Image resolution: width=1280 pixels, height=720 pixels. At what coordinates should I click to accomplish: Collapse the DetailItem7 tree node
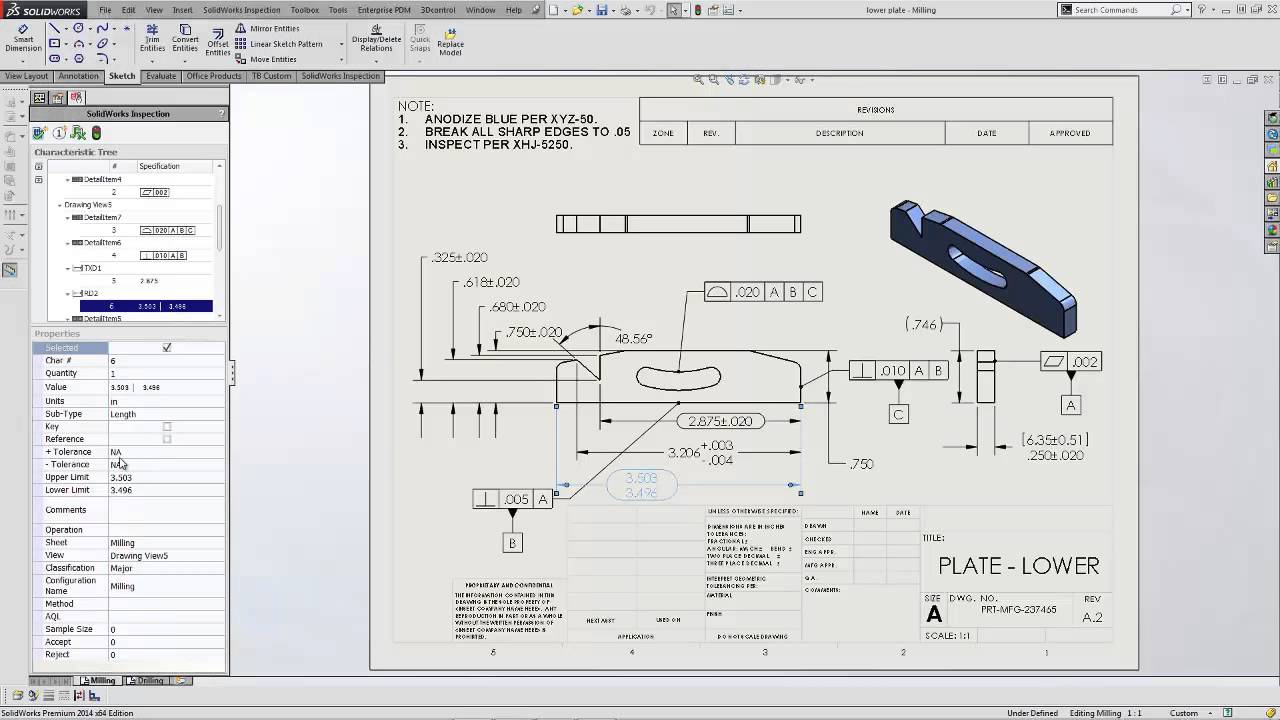[x=68, y=217]
